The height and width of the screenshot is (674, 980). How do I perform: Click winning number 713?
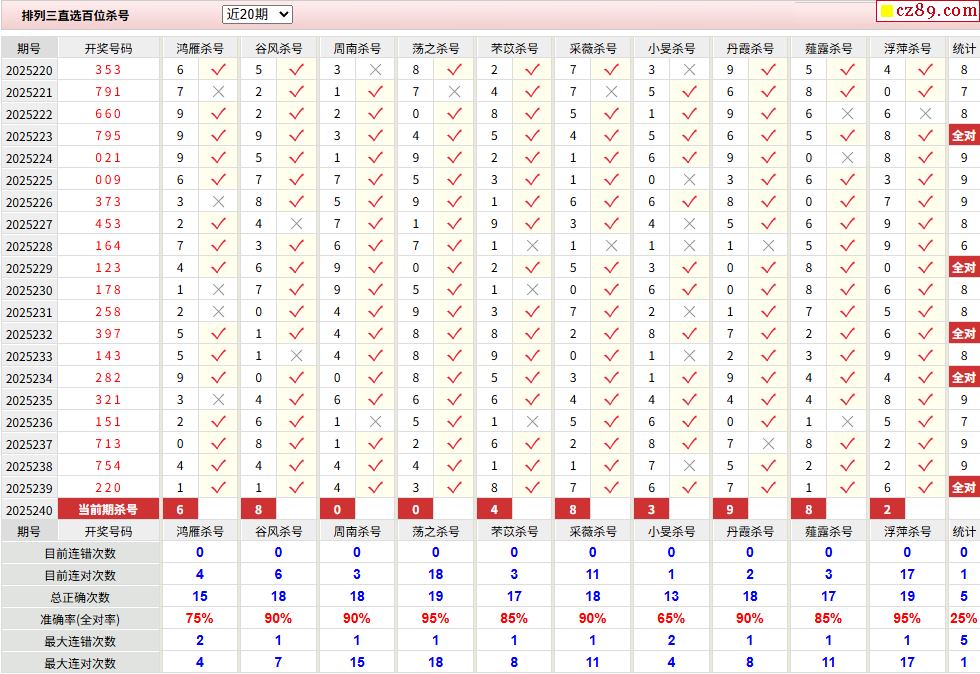pyautogui.click(x=108, y=444)
